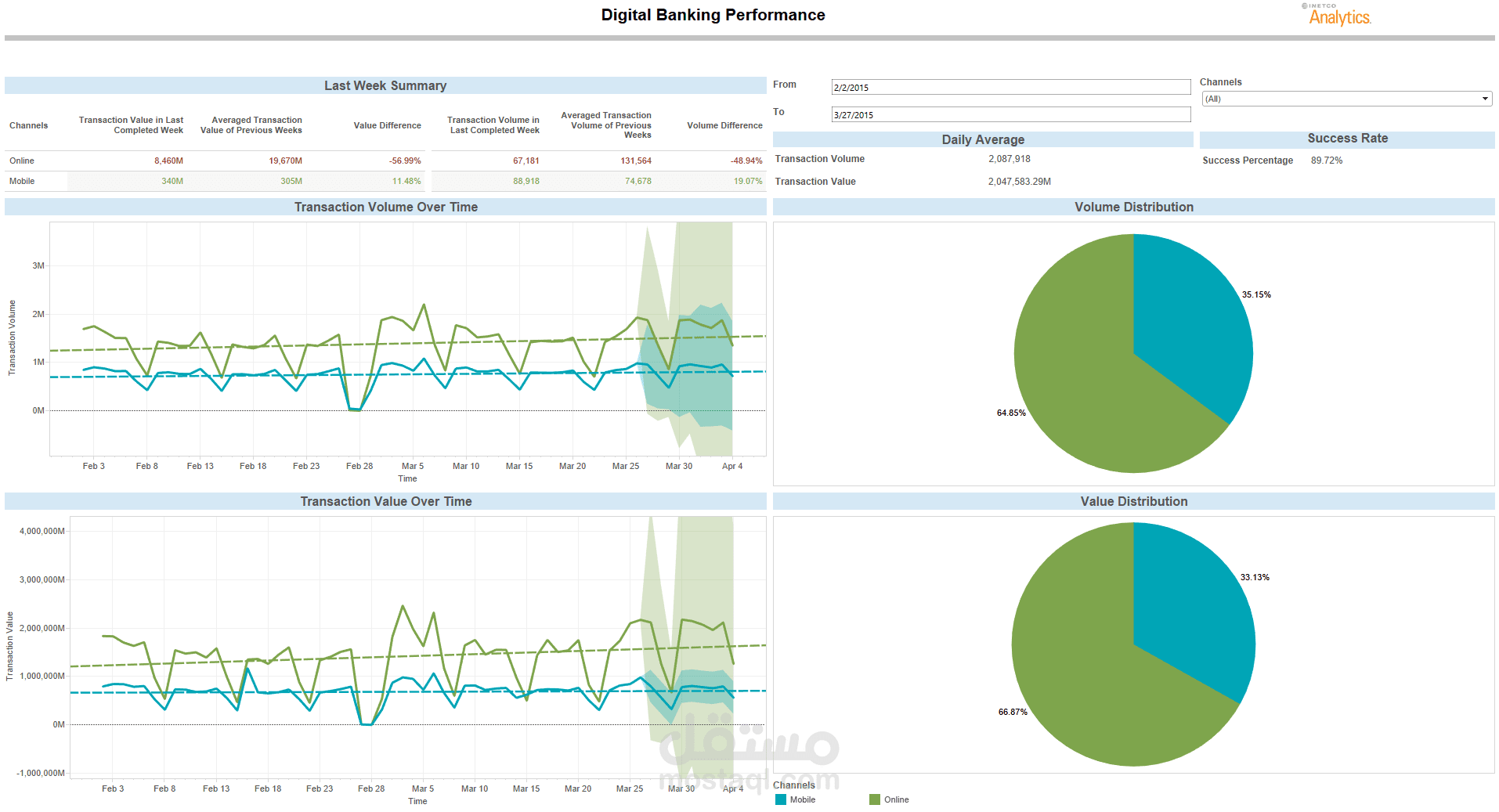
Task: Click the Transaction Volume Over Time header
Action: pyautogui.click(x=385, y=207)
